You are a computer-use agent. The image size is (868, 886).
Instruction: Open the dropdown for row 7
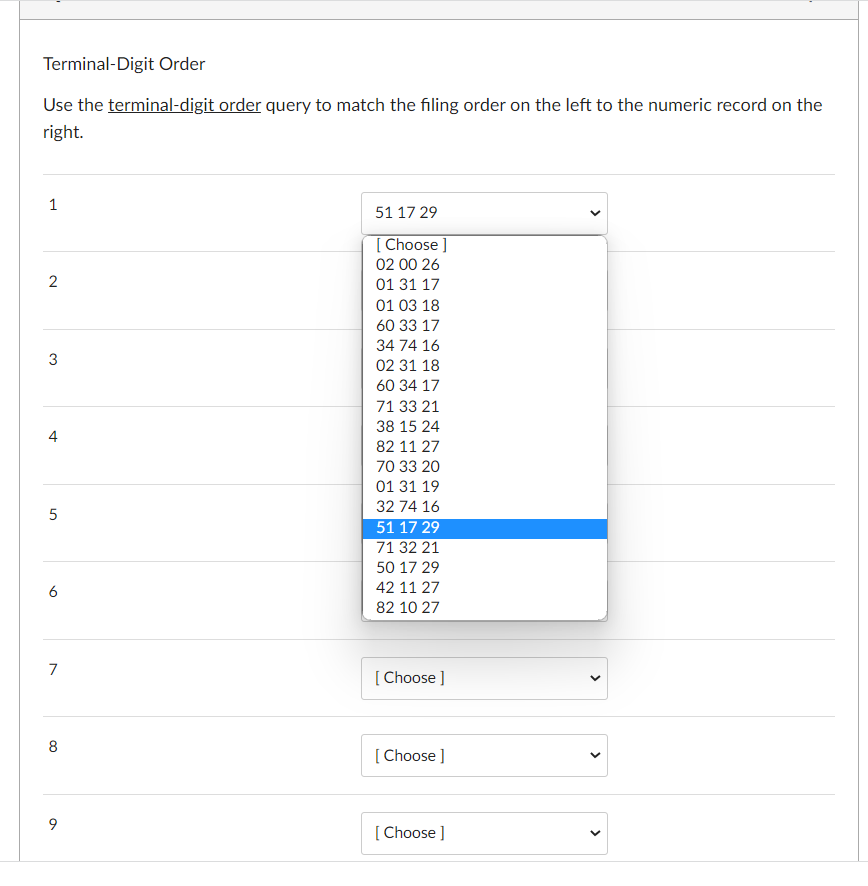pyautogui.click(x=484, y=678)
